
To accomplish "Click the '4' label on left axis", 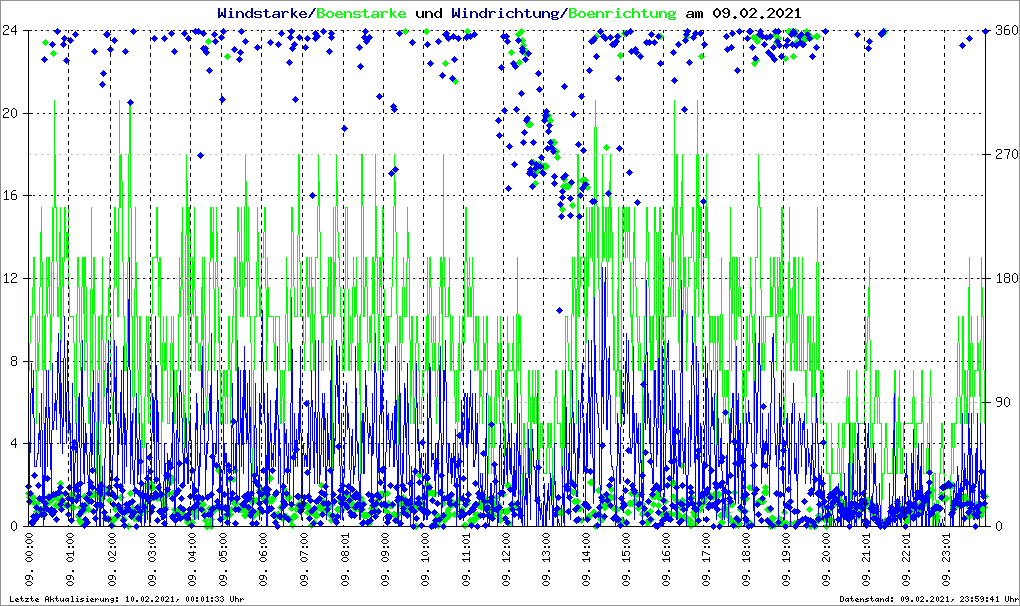I will pyautogui.click(x=17, y=444).
